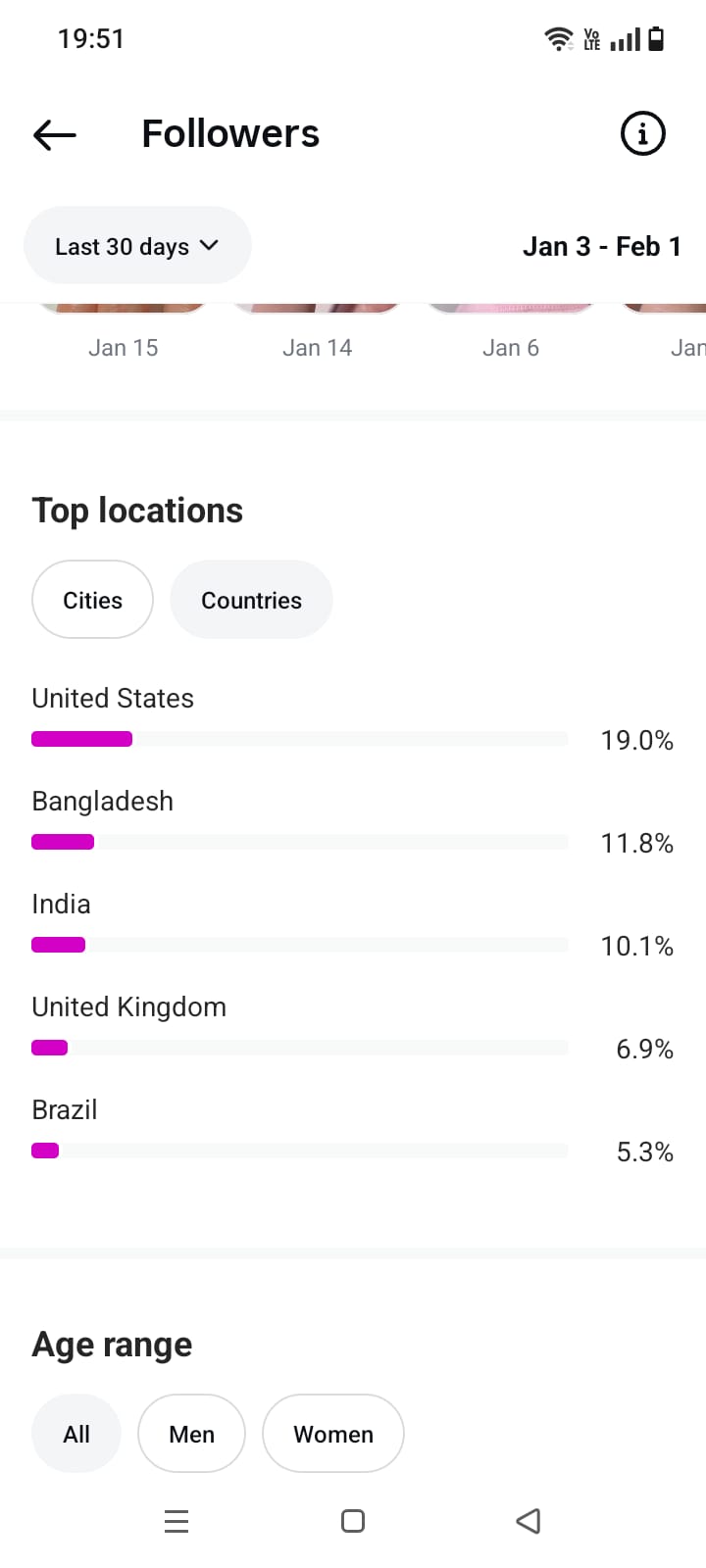Viewport: 706px width, 1568px height.
Task: Show All genders in age range
Action: pos(76,1434)
